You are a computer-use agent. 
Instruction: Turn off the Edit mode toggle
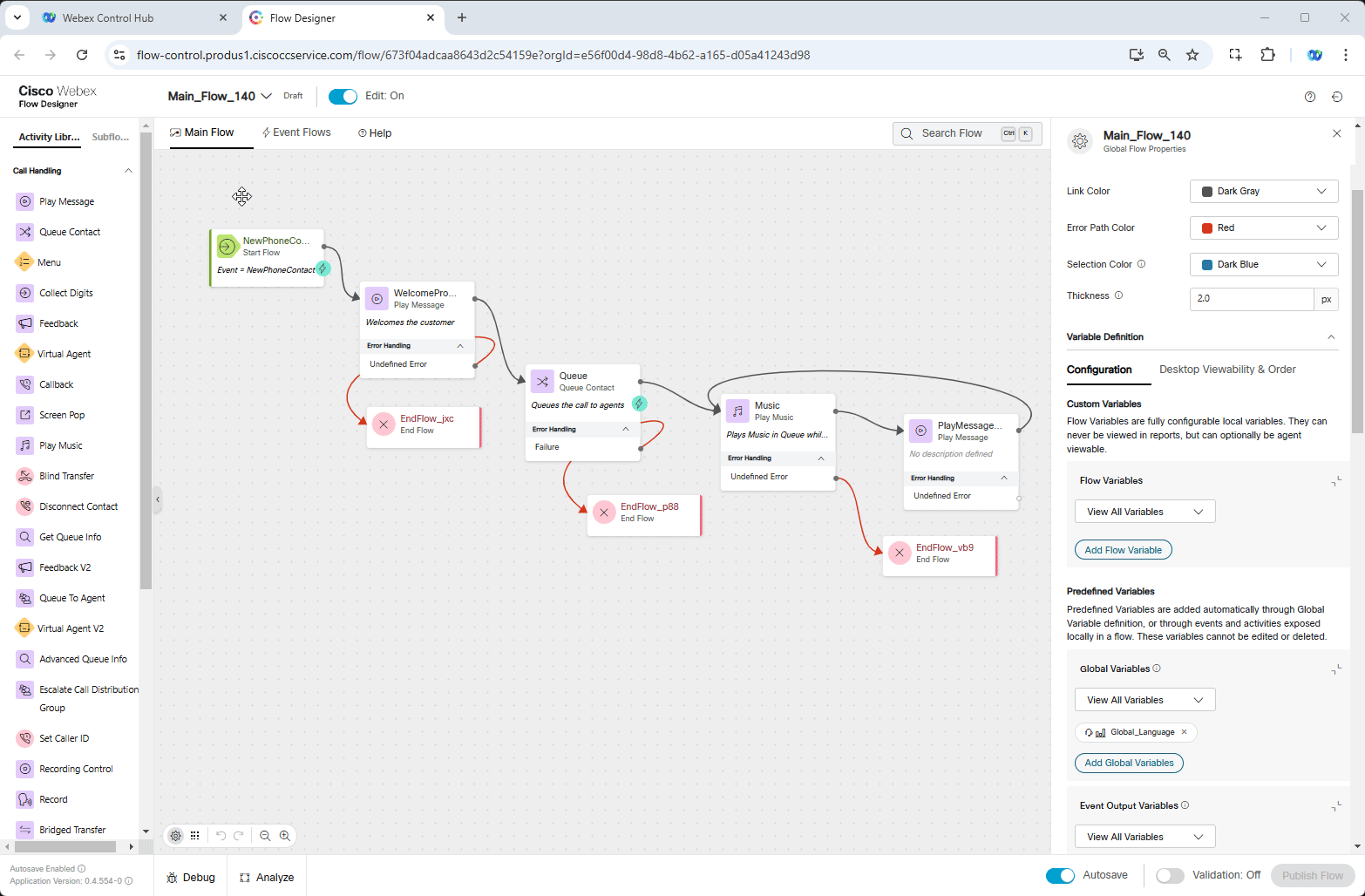343,97
